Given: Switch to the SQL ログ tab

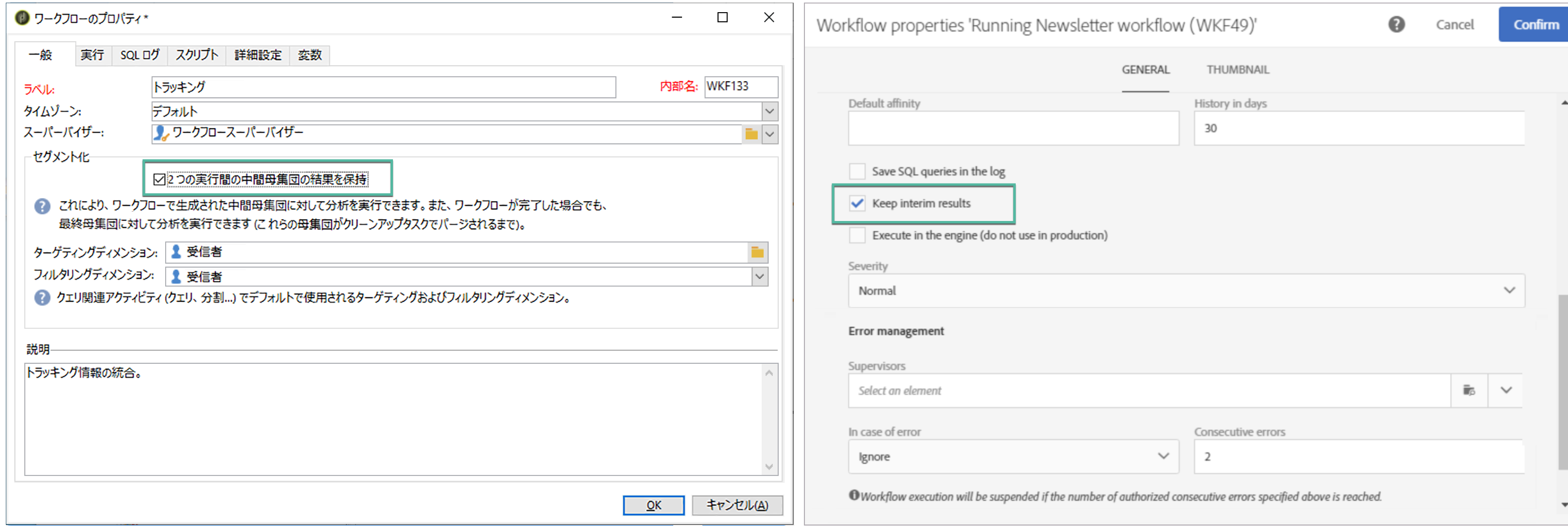Looking at the screenshot, I should pos(139,55).
